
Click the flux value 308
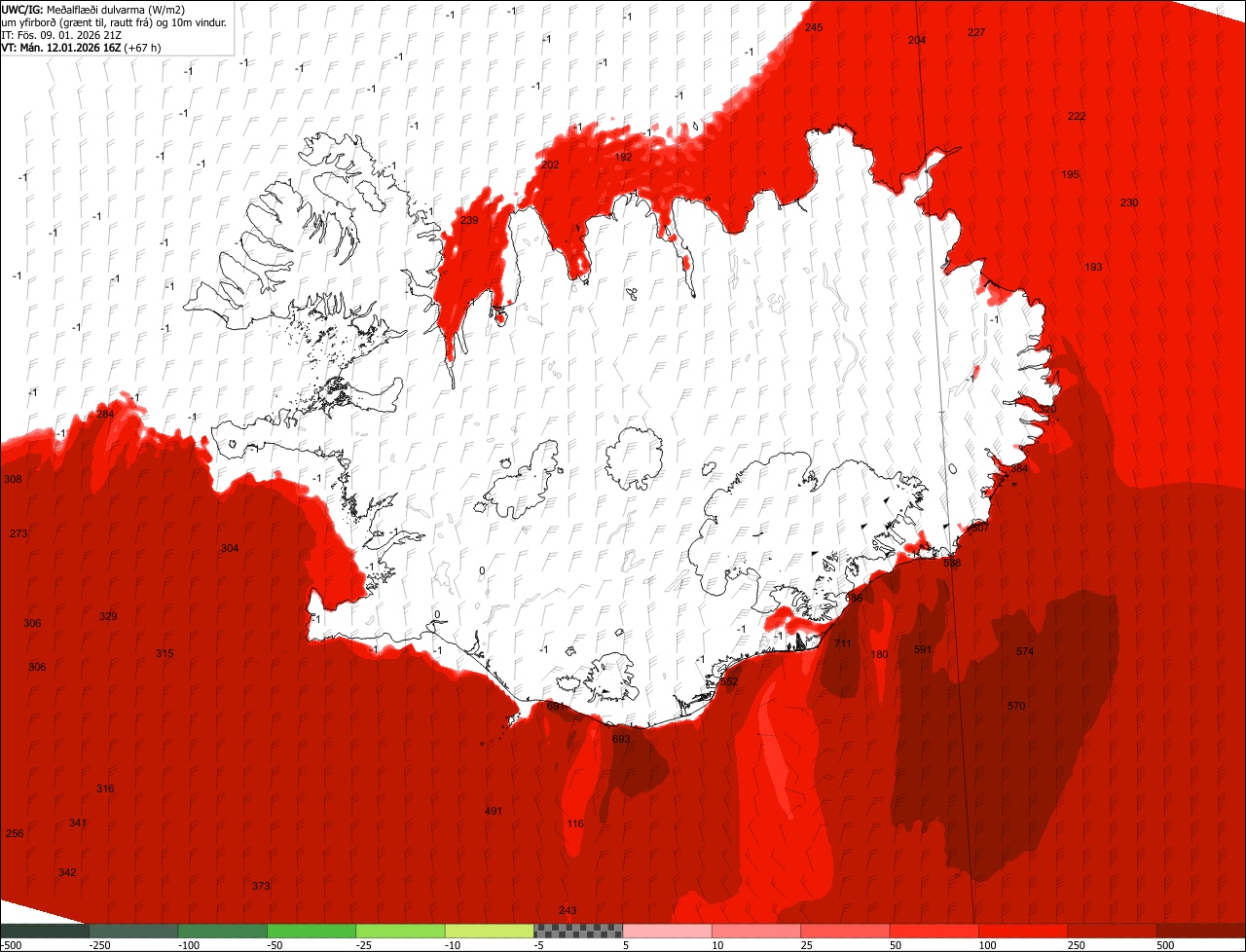pyautogui.click(x=13, y=479)
